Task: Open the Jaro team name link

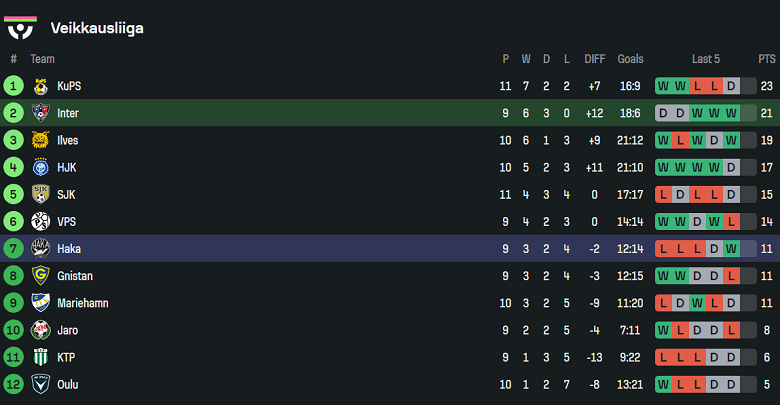Action: [67, 330]
